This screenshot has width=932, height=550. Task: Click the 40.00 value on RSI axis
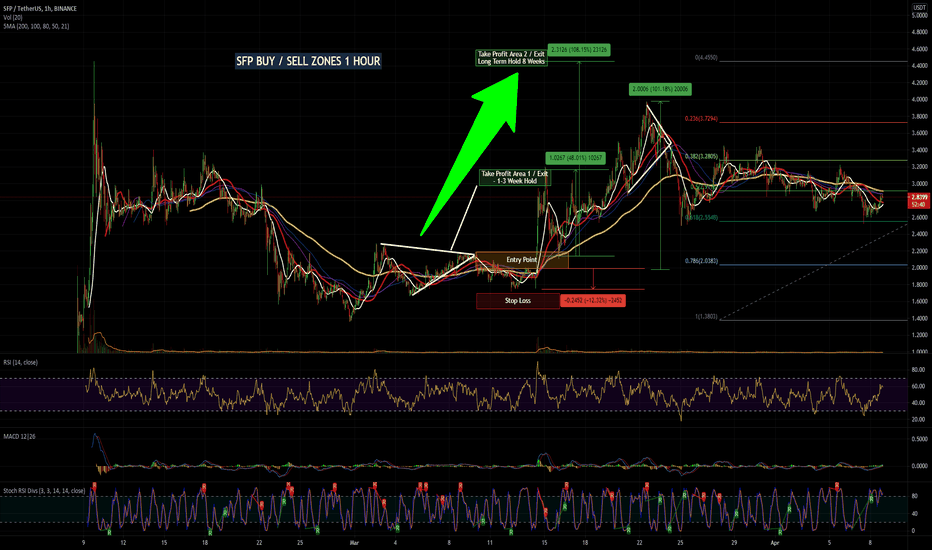click(x=918, y=403)
